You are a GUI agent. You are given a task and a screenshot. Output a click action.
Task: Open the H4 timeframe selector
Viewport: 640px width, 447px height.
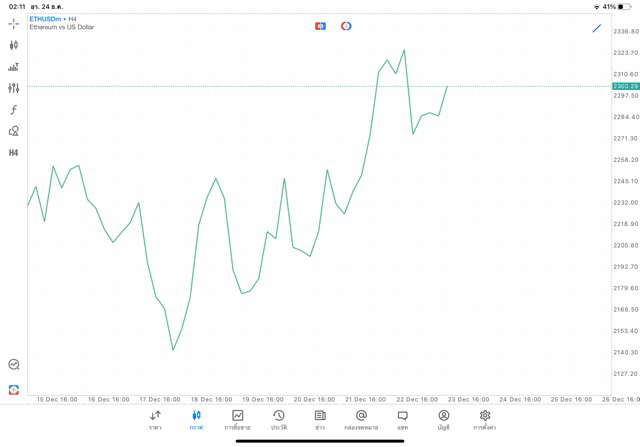point(13,153)
